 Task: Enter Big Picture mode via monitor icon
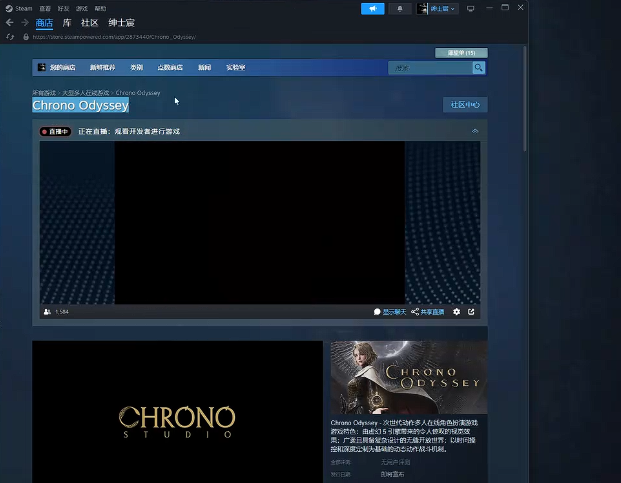[x=471, y=8]
